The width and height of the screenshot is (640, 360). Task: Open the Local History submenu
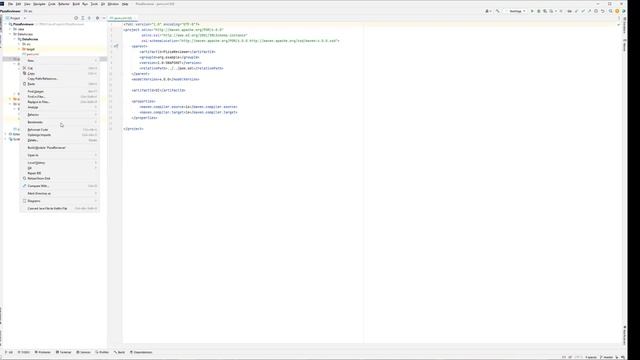[60, 162]
